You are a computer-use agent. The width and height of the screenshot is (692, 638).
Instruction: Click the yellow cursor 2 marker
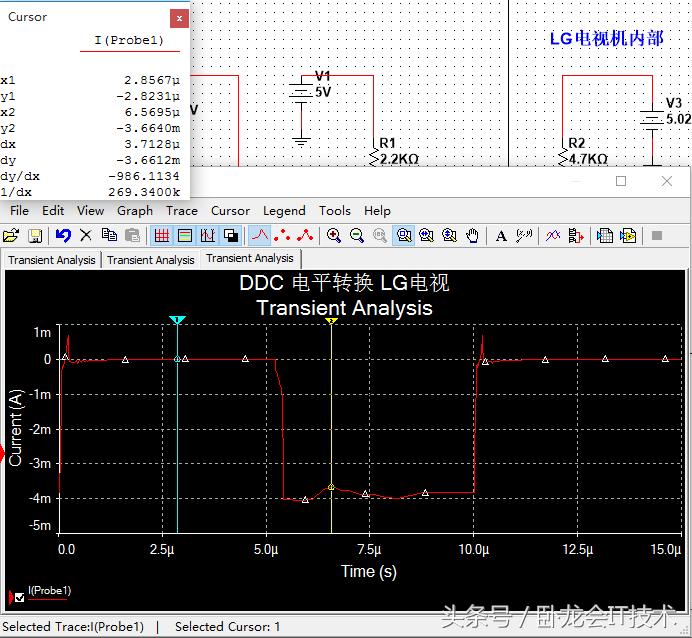[331, 321]
